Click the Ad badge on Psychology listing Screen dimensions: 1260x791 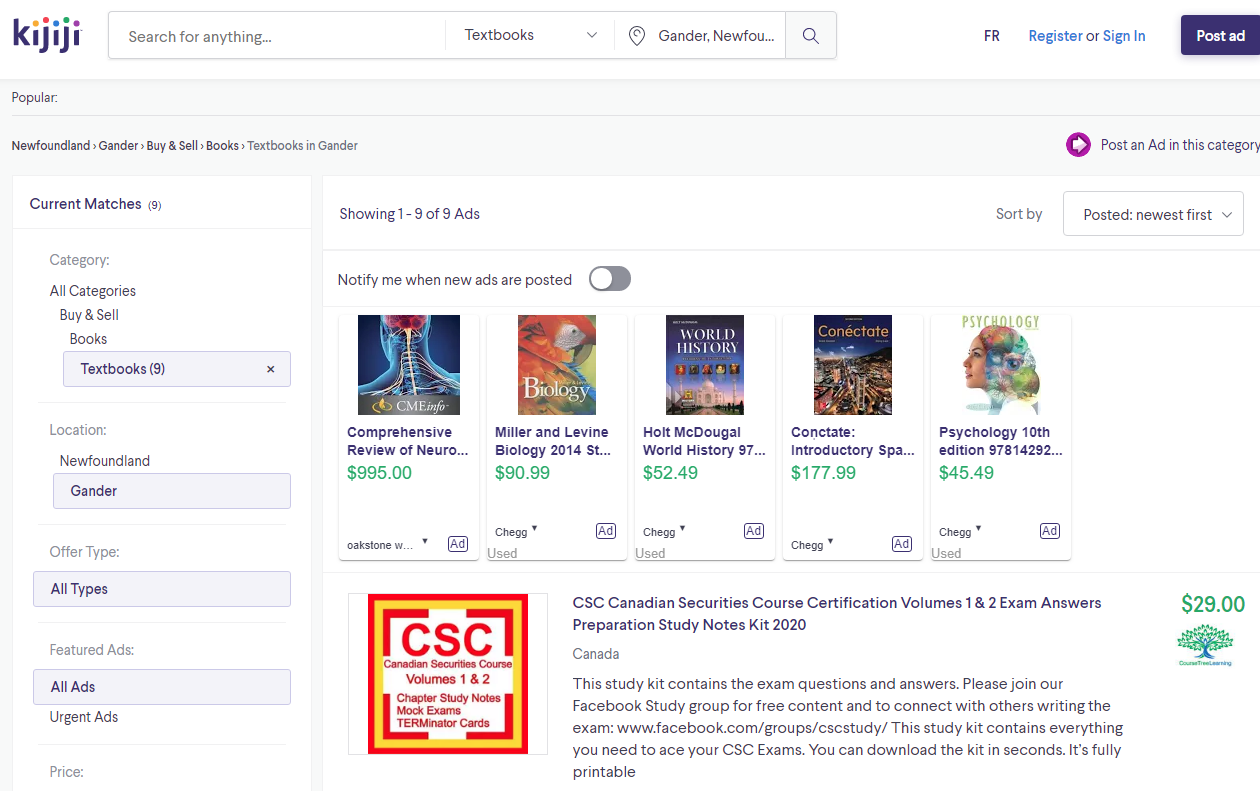click(x=1049, y=531)
